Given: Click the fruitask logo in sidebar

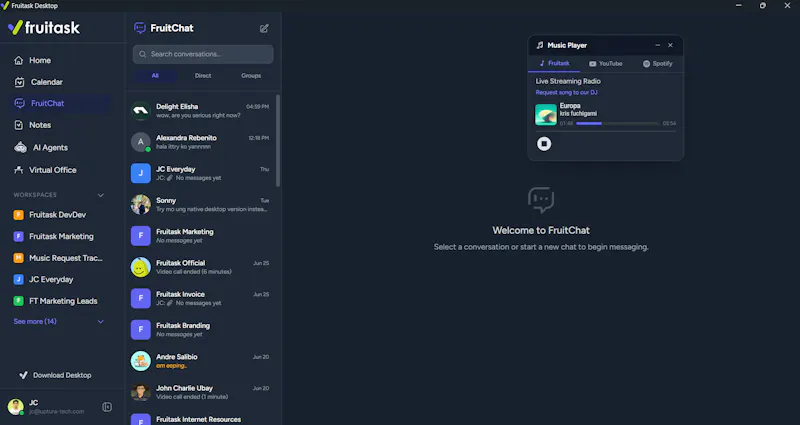Looking at the screenshot, I should [x=44, y=28].
